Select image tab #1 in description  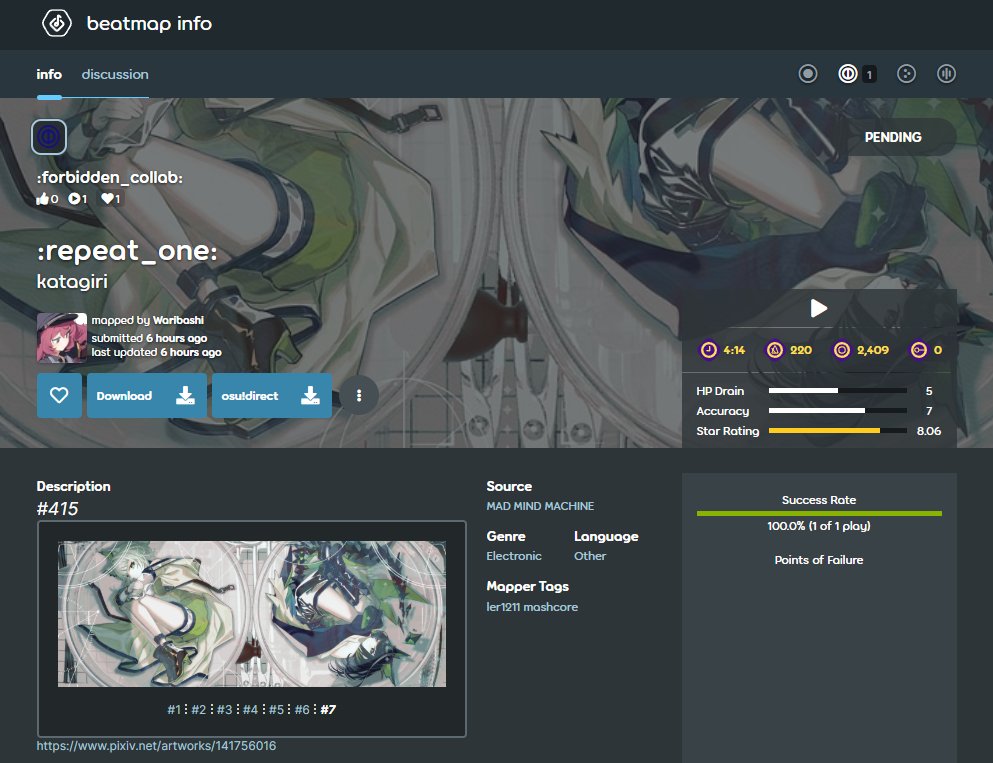coord(174,709)
